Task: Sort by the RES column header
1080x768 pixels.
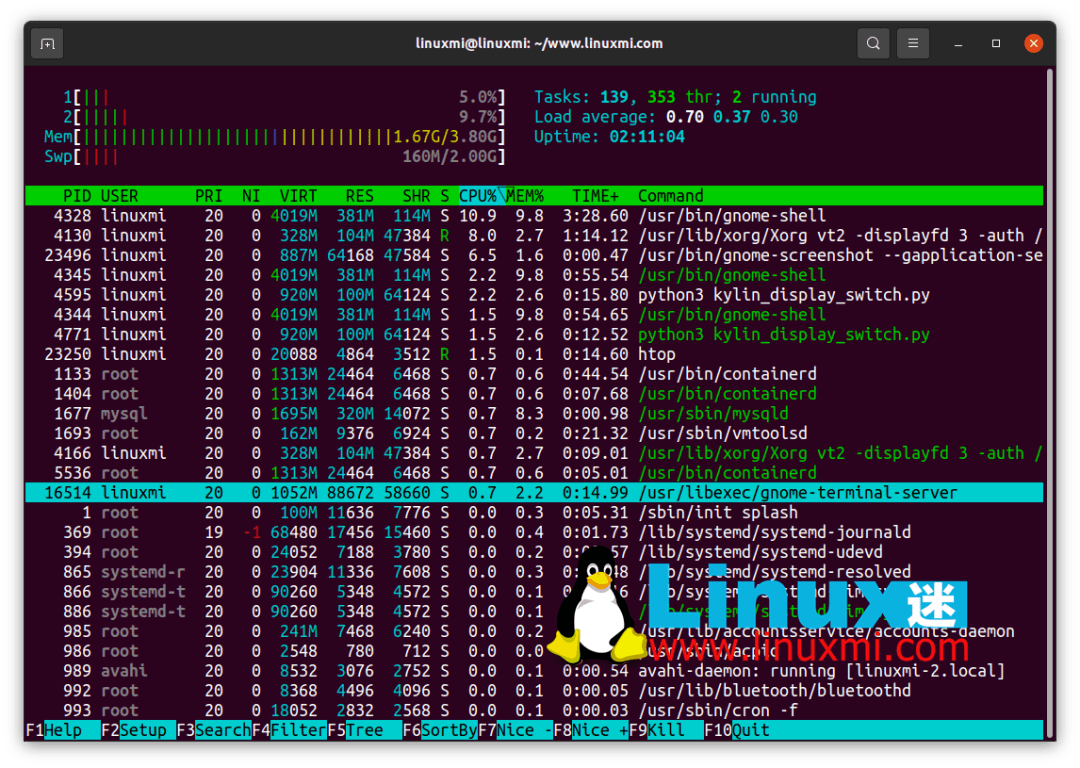Action: point(360,196)
